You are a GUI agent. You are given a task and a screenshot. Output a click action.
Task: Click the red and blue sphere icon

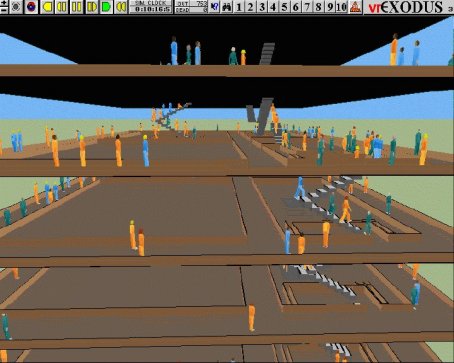(31, 7)
